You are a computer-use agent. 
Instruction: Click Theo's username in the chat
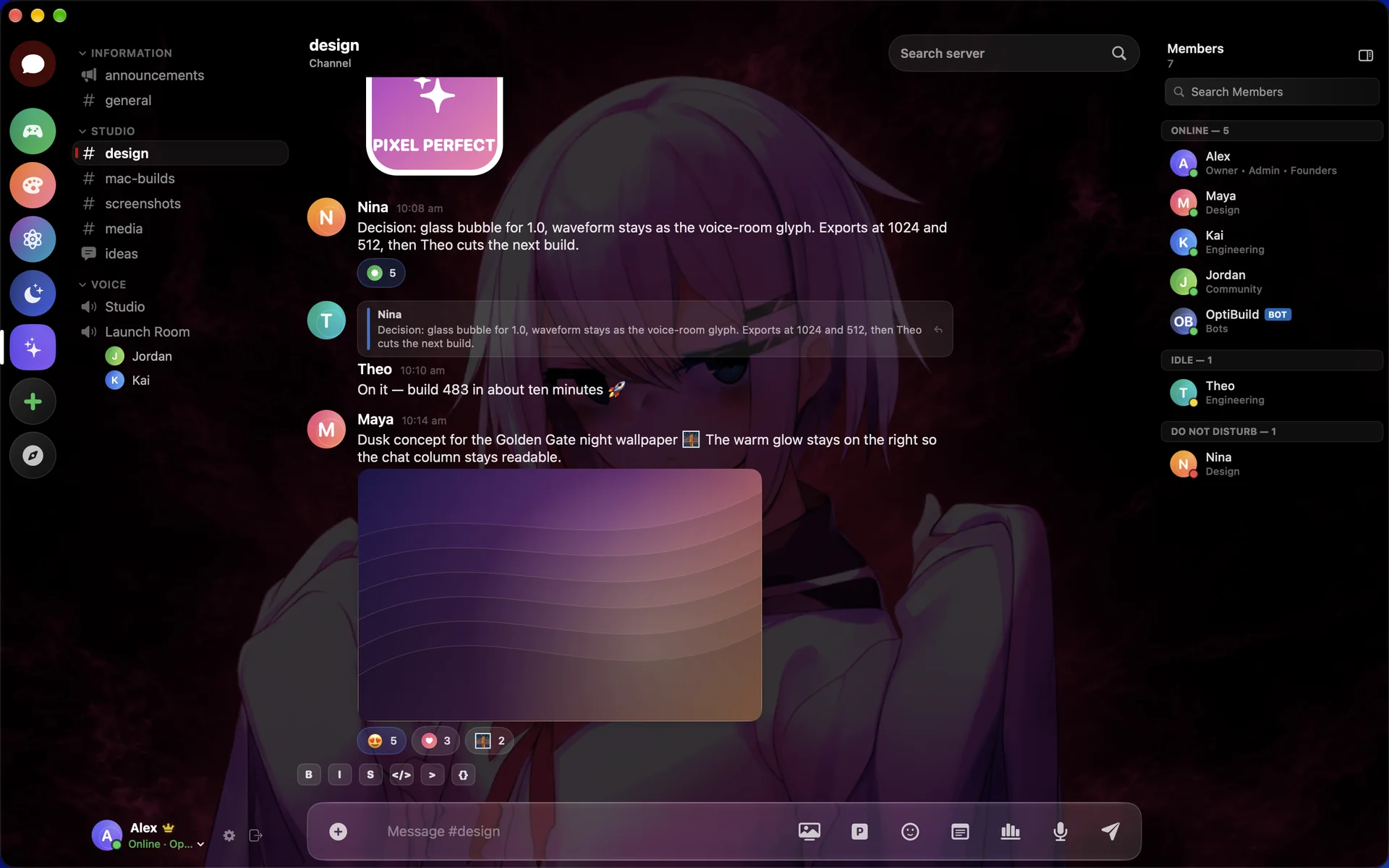click(374, 370)
